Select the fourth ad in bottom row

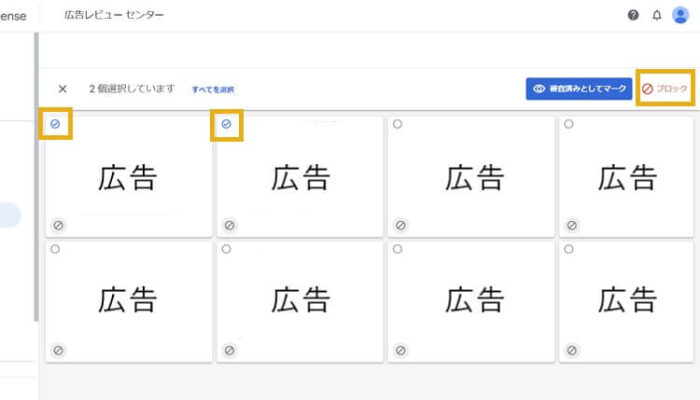pyautogui.click(x=568, y=249)
